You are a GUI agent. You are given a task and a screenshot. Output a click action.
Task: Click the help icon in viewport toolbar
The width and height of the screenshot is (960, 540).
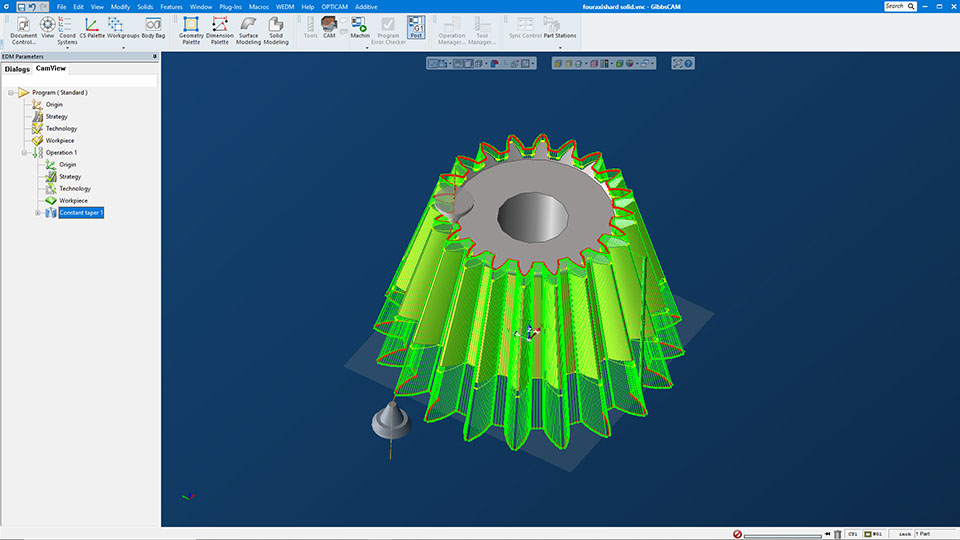pyautogui.click(x=688, y=63)
